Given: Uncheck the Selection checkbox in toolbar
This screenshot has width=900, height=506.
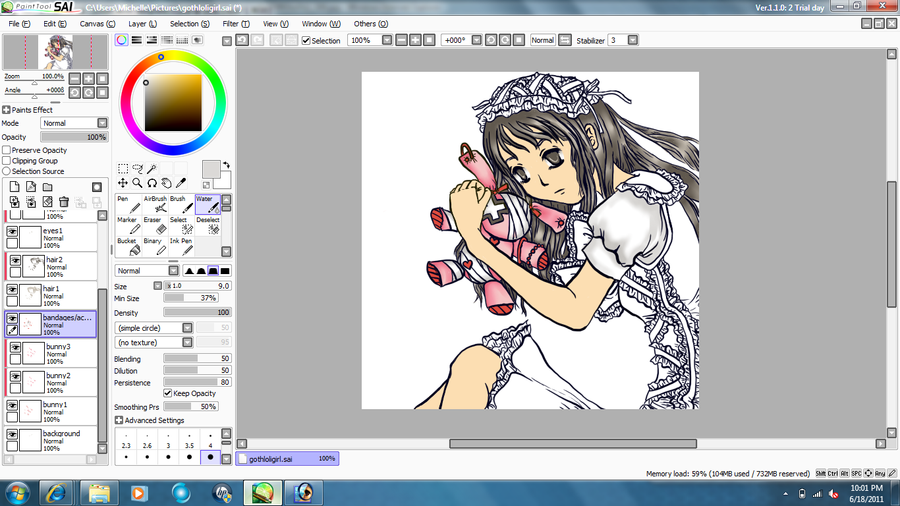Looking at the screenshot, I should (x=306, y=40).
